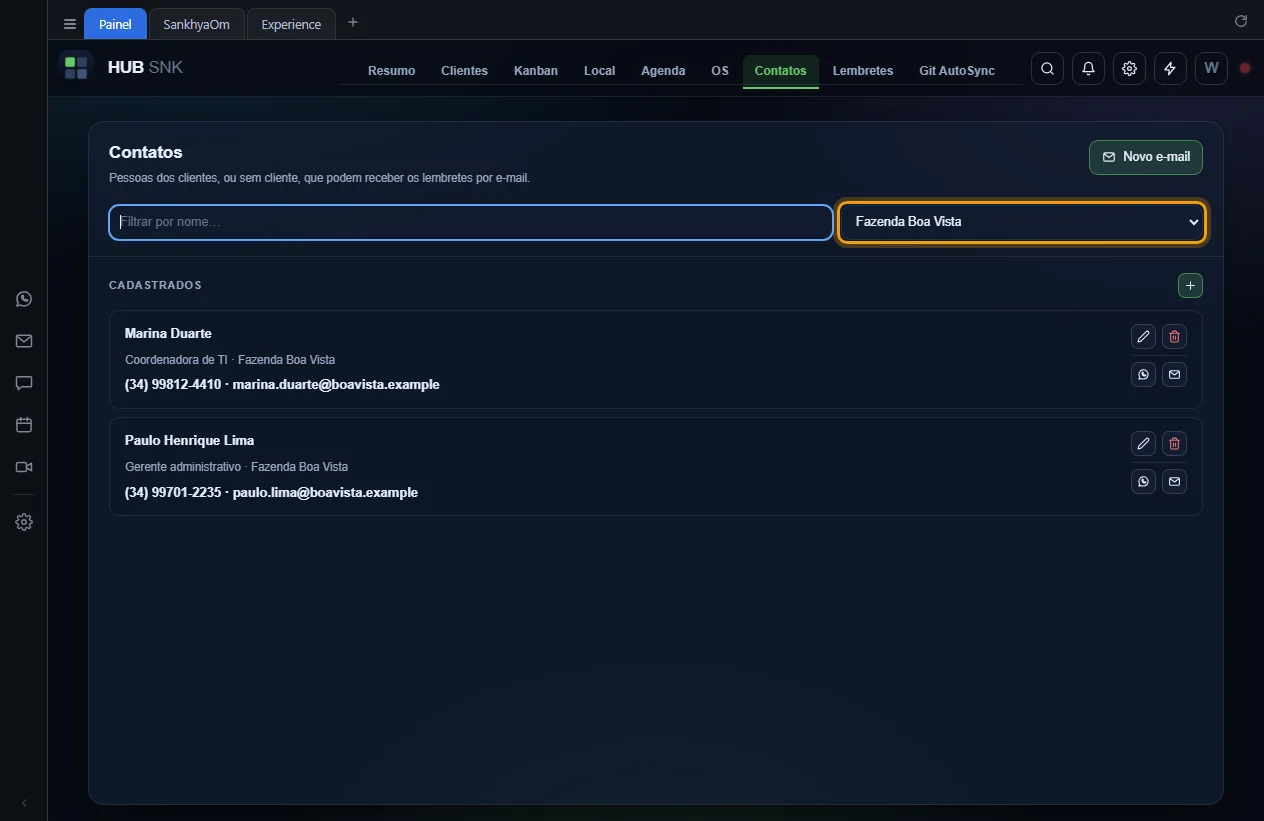Image resolution: width=1264 pixels, height=821 pixels.
Task: Click the CADASTRADOS section label
Action: (x=155, y=285)
